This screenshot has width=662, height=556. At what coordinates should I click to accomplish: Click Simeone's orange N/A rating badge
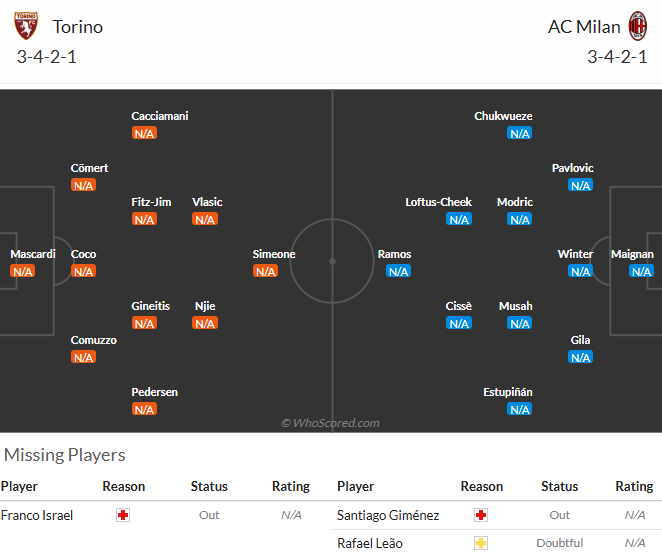pyautogui.click(x=266, y=271)
